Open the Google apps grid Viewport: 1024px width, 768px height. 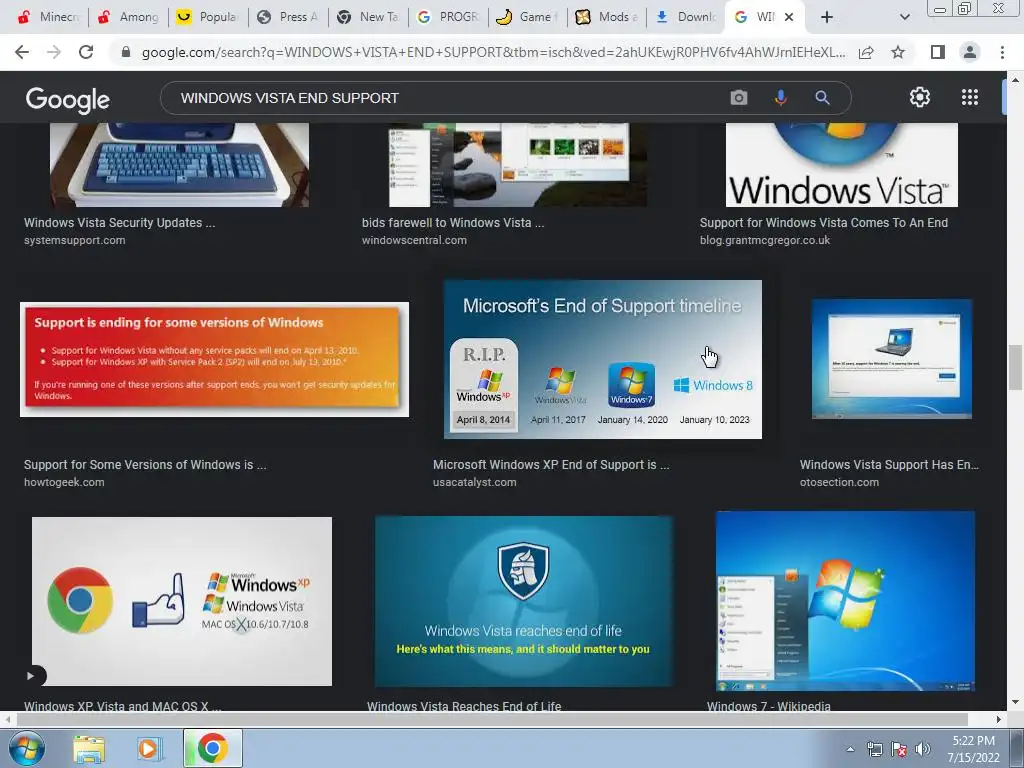click(x=970, y=97)
